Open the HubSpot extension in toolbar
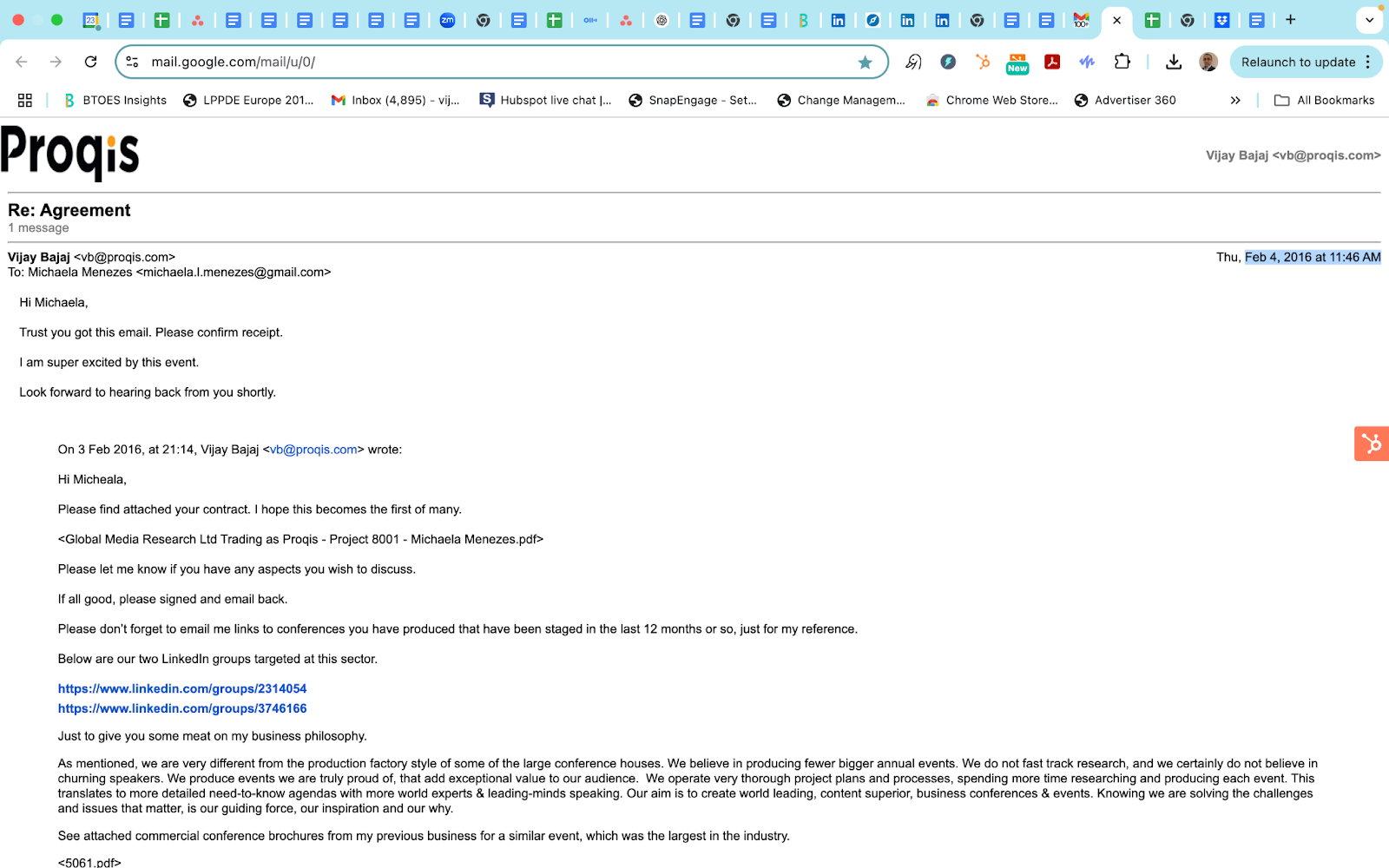Viewport: 1389px width, 868px height. (x=983, y=62)
